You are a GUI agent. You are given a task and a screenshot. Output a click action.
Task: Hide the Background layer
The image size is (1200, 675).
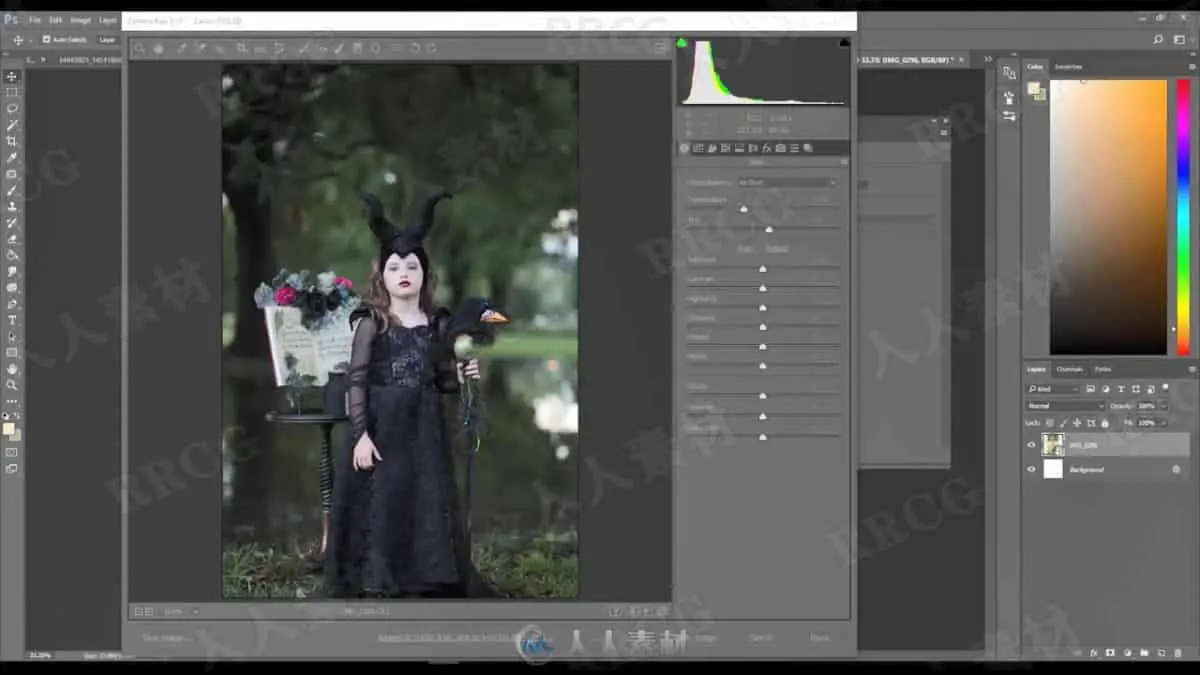1031,469
